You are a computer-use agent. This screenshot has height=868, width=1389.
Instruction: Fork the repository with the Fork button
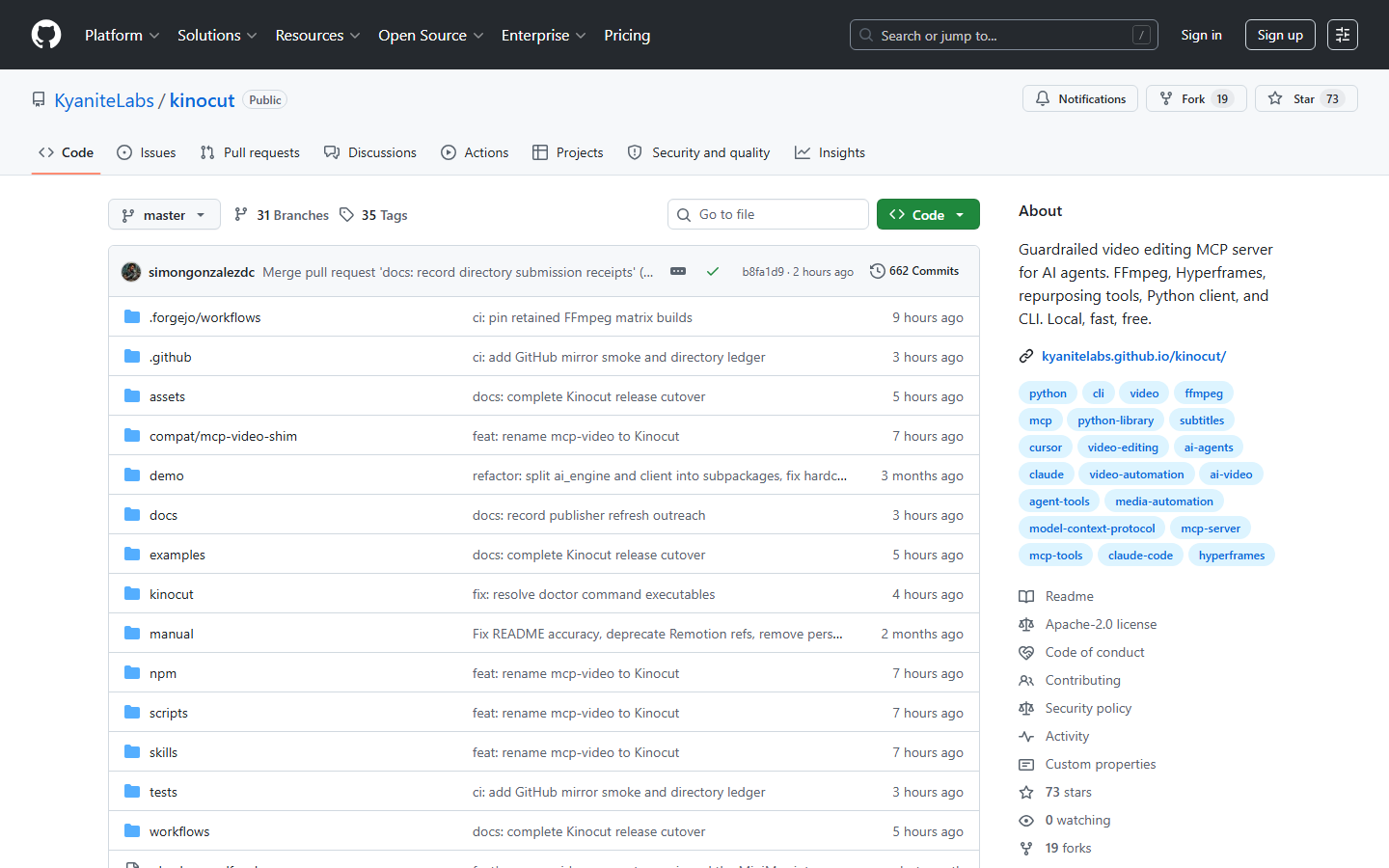pyautogui.click(x=1196, y=98)
